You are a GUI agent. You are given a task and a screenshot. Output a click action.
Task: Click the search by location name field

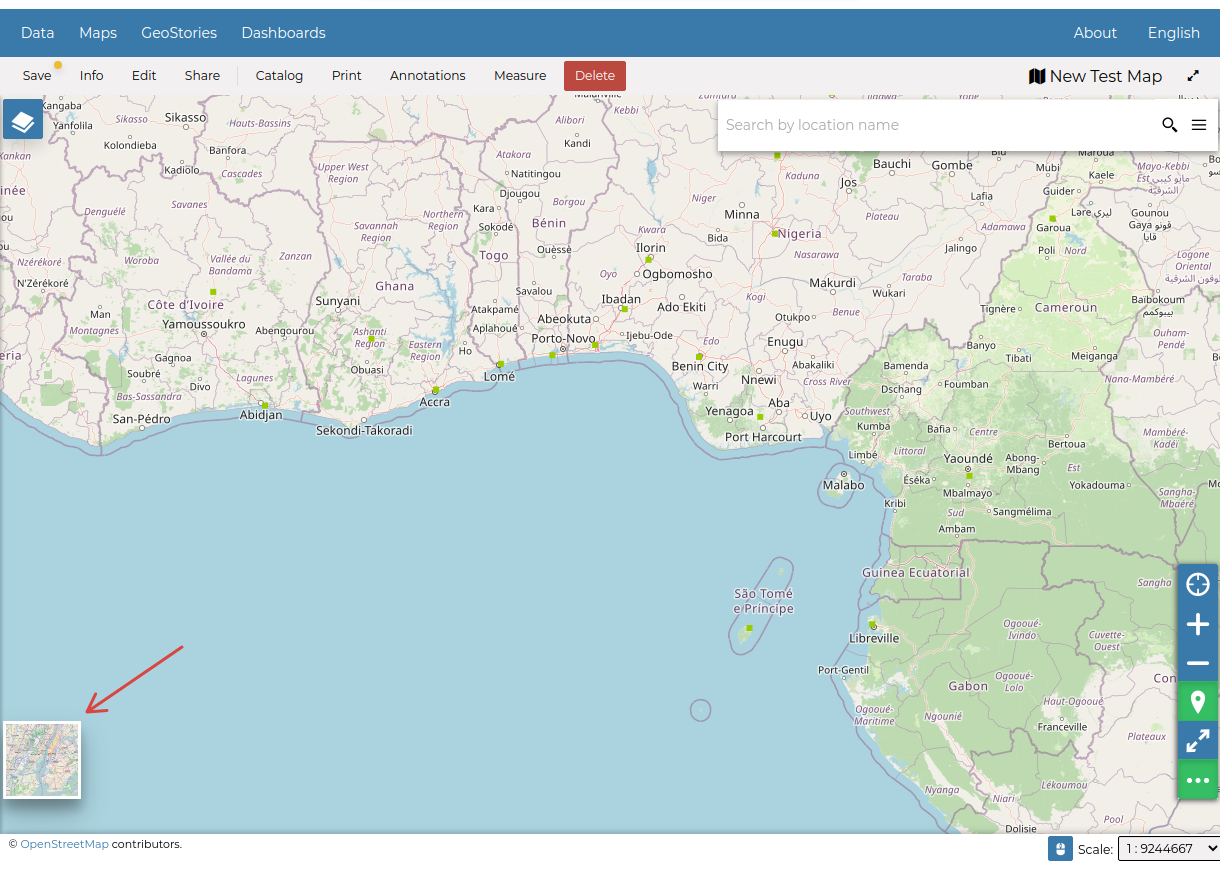point(935,125)
